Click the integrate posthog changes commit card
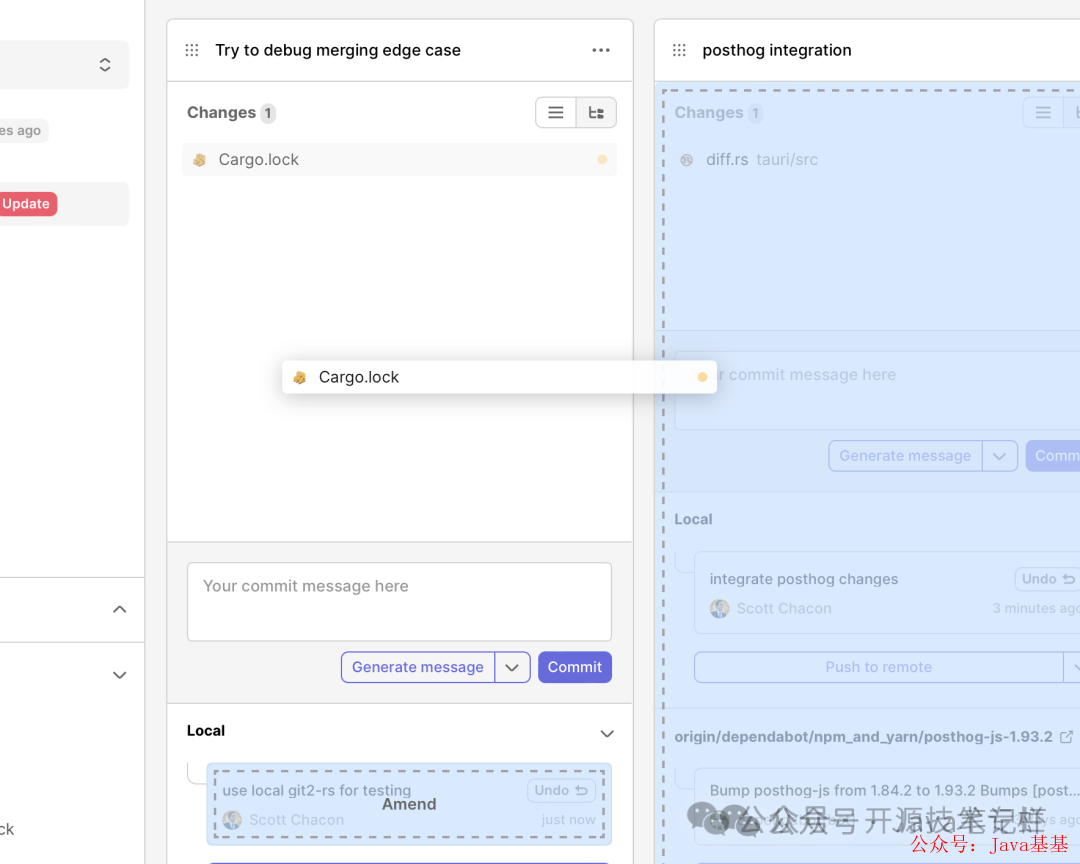 click(887, 593)
